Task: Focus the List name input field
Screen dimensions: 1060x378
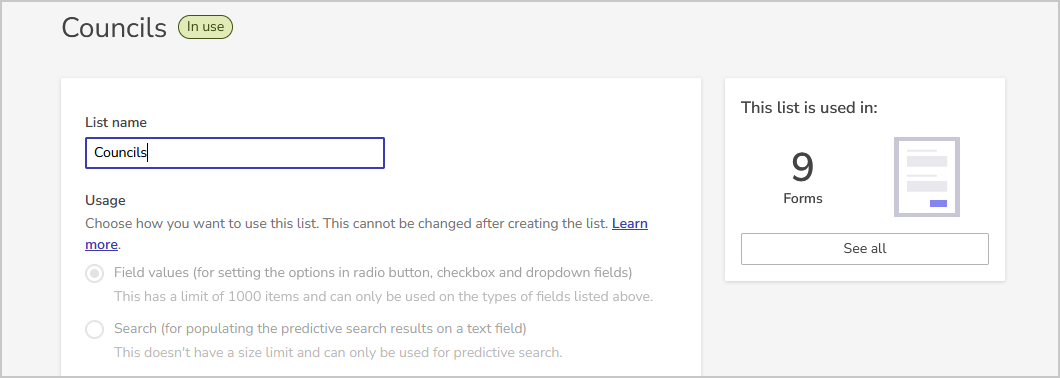Action: click(235, 153)
